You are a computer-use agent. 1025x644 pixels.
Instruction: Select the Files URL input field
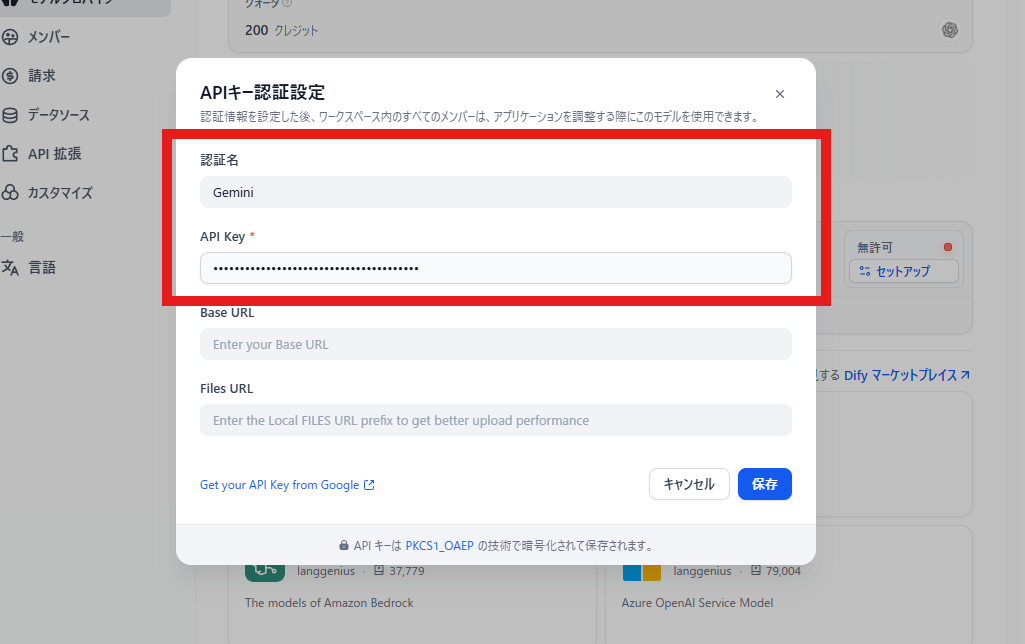pos(495,420)
